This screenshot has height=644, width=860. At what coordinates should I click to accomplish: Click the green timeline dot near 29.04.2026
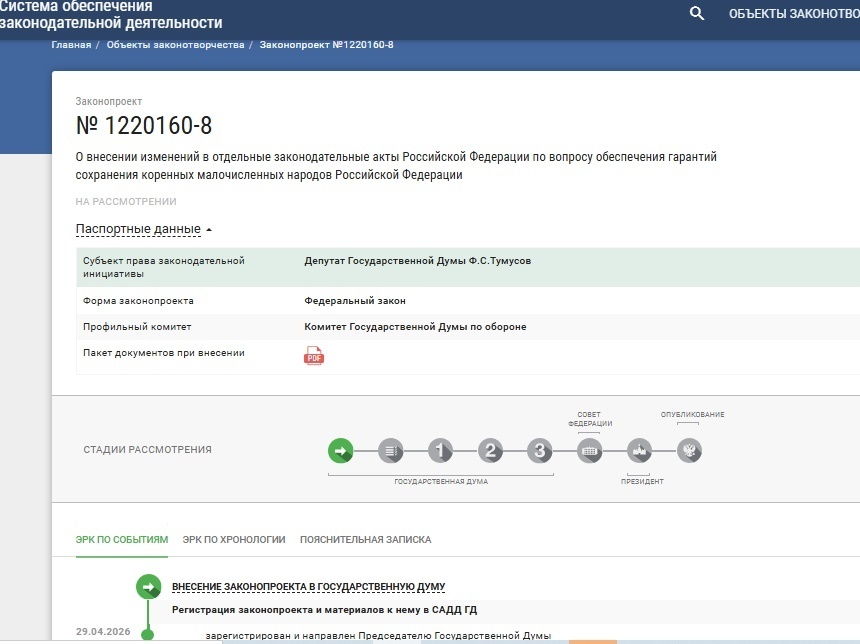click(x=148, y=635)
